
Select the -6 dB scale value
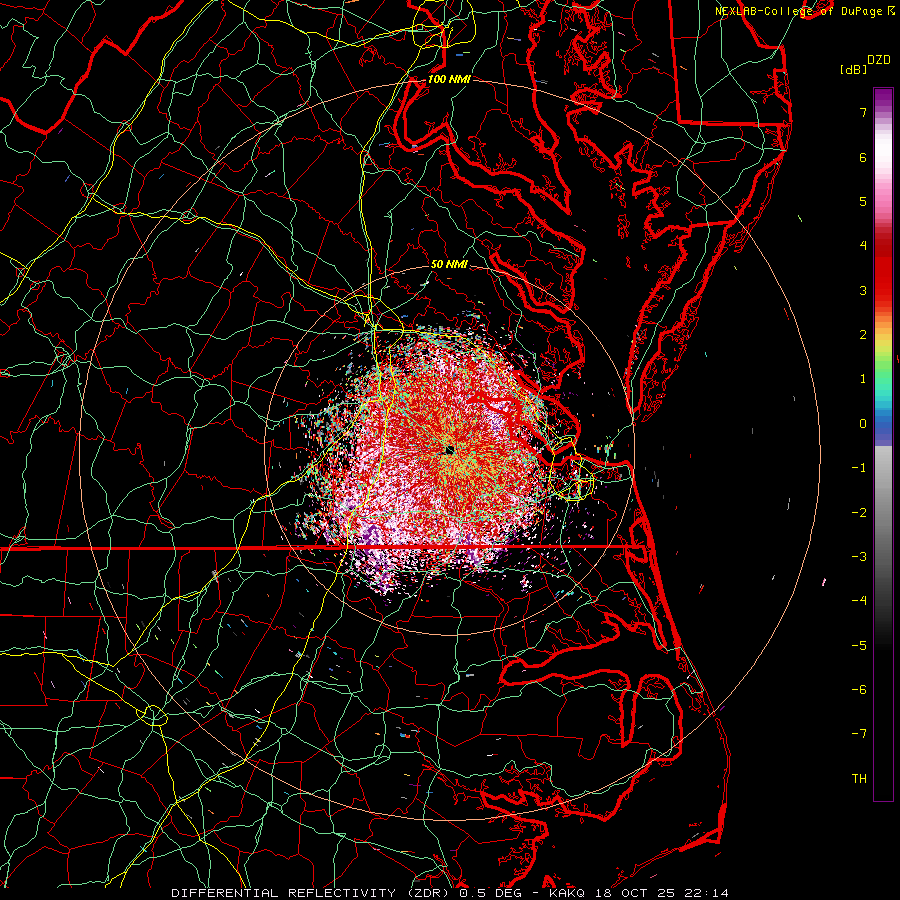pos(859,690)
